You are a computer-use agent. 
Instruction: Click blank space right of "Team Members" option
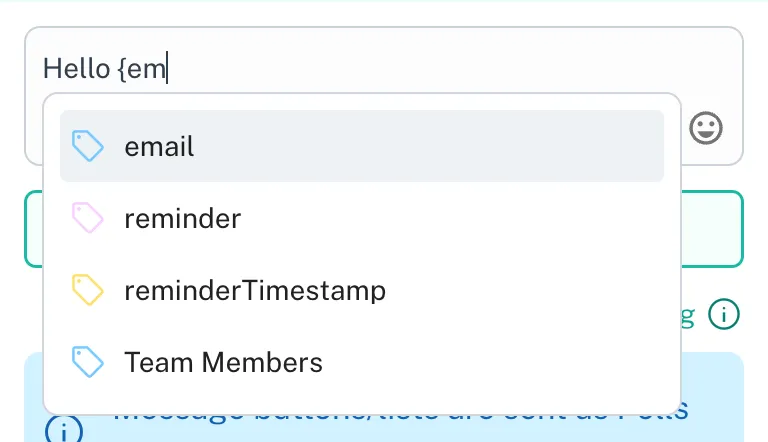[x=500, y=362]
